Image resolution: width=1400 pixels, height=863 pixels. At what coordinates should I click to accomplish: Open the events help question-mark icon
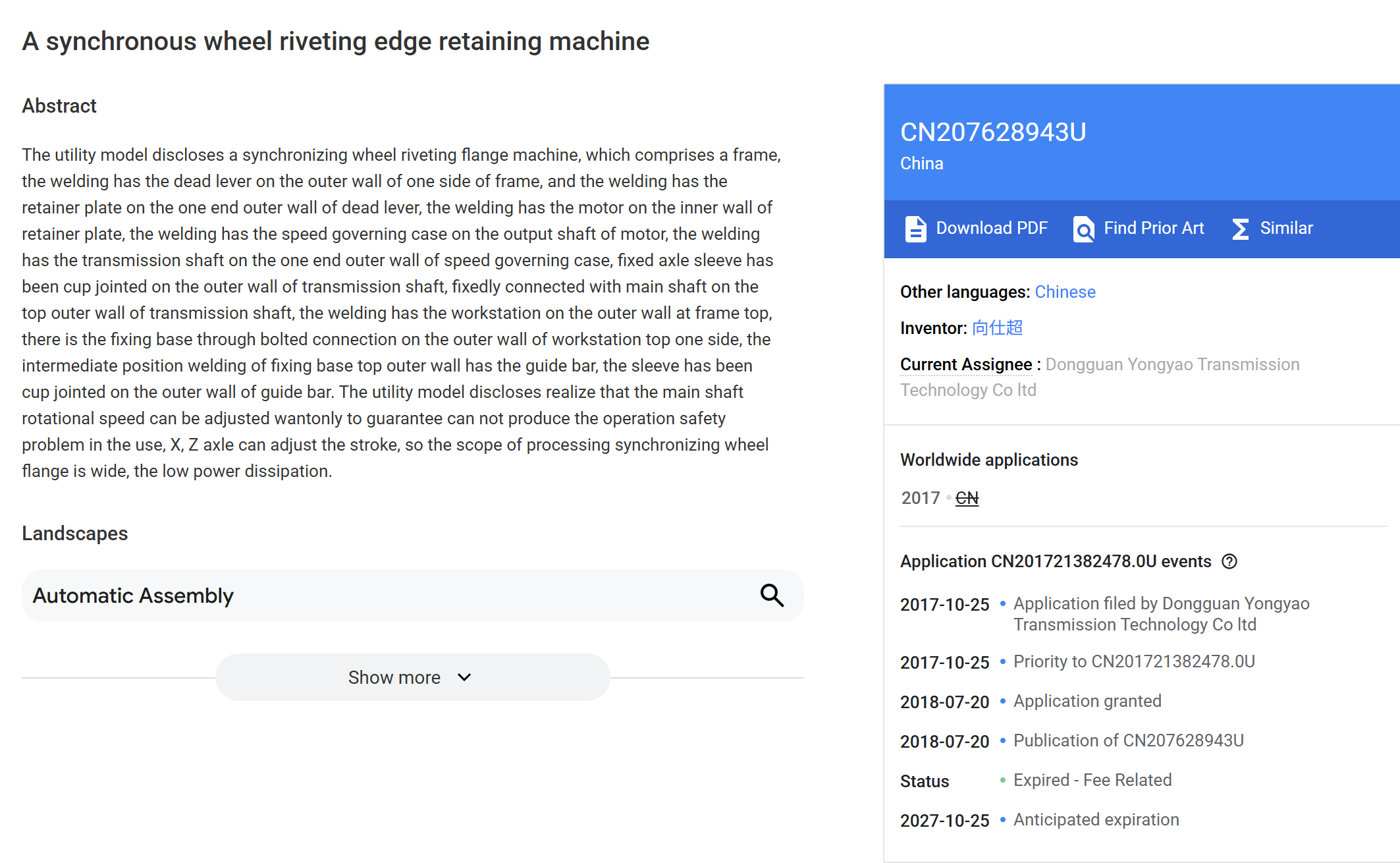[x=1230, y=561]
